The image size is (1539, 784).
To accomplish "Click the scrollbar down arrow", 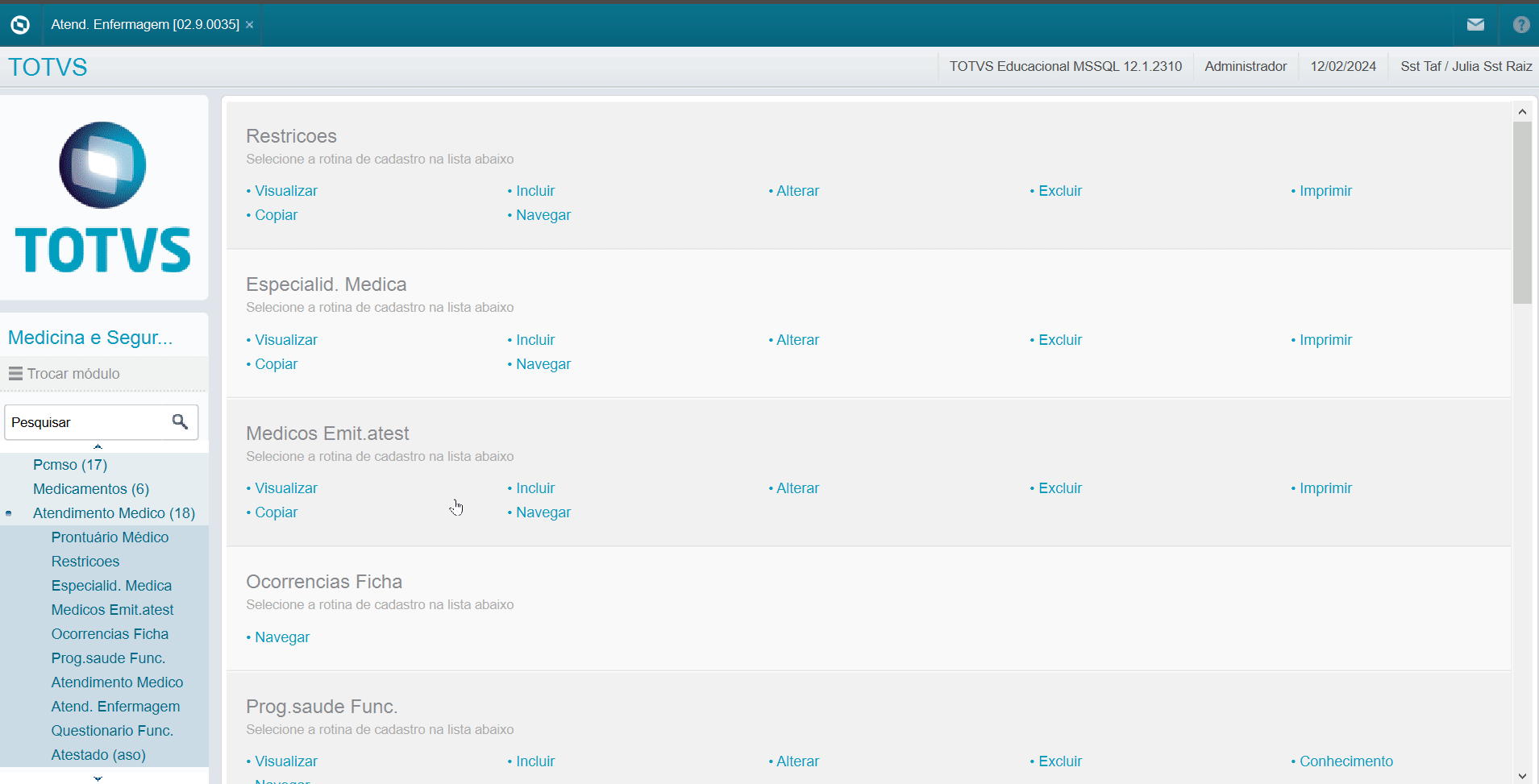I will (1522, 776).
